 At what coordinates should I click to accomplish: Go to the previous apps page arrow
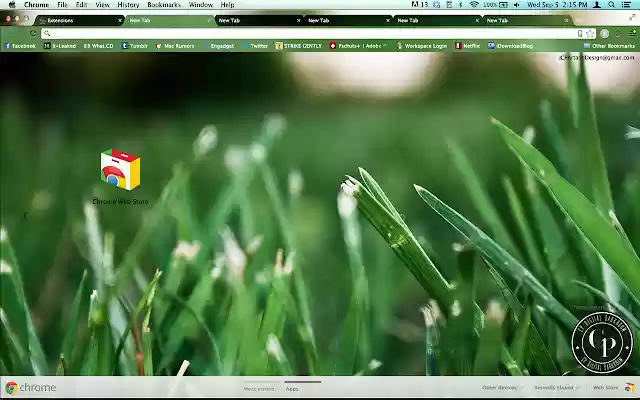click(26, 216)
